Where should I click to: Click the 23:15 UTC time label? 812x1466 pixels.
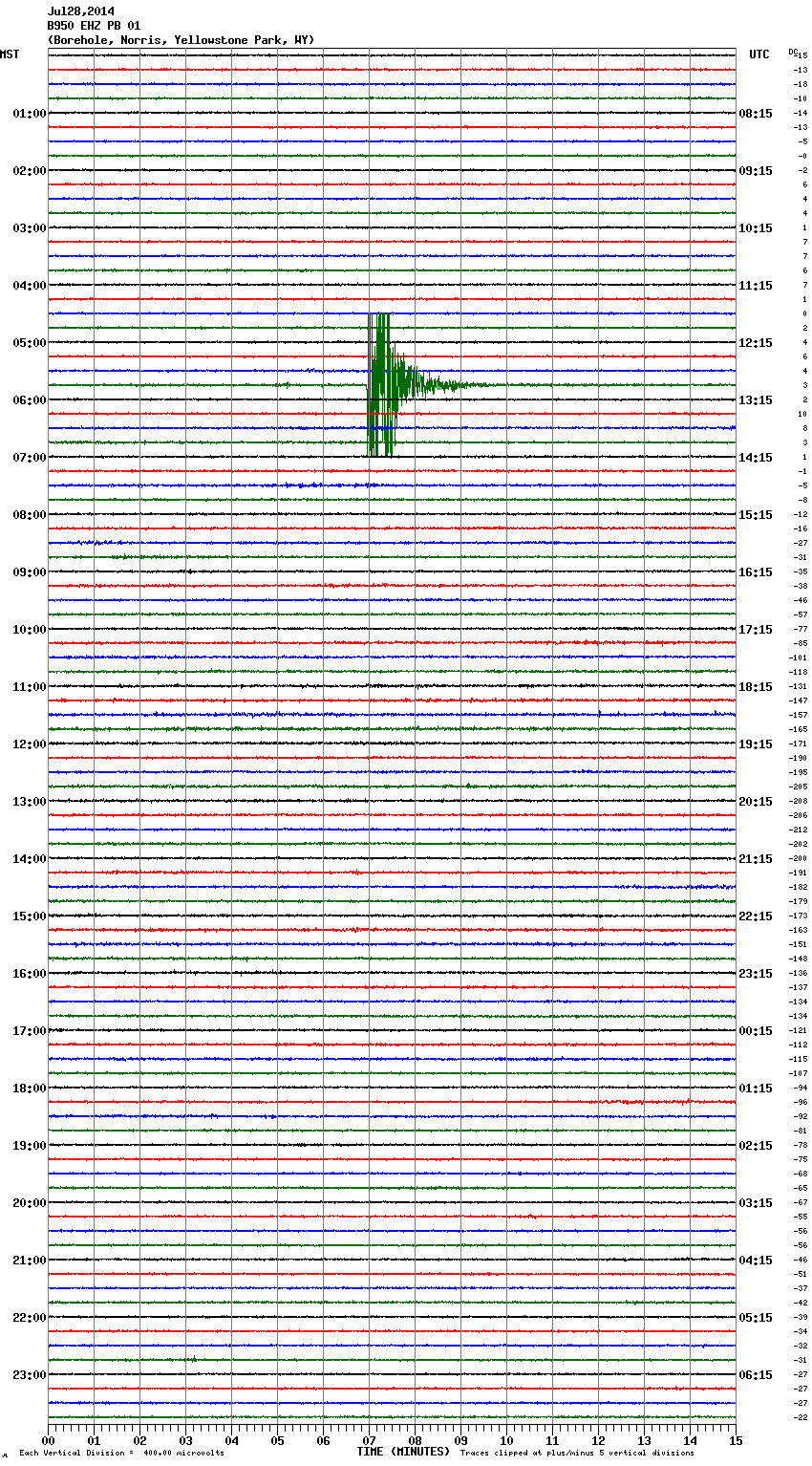tap(756, 974)
